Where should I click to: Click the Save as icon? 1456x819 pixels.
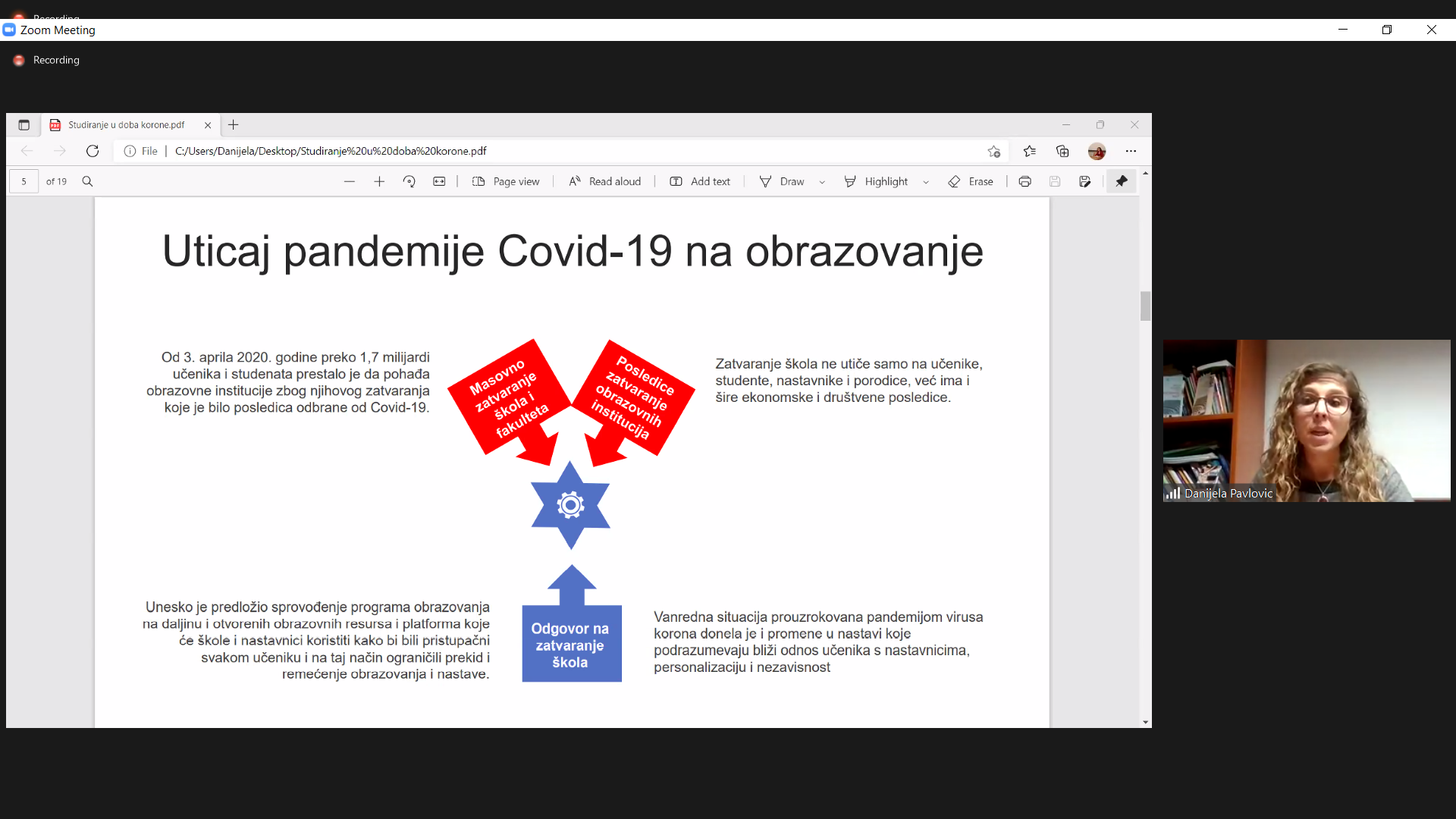(x=1085, y=181)
